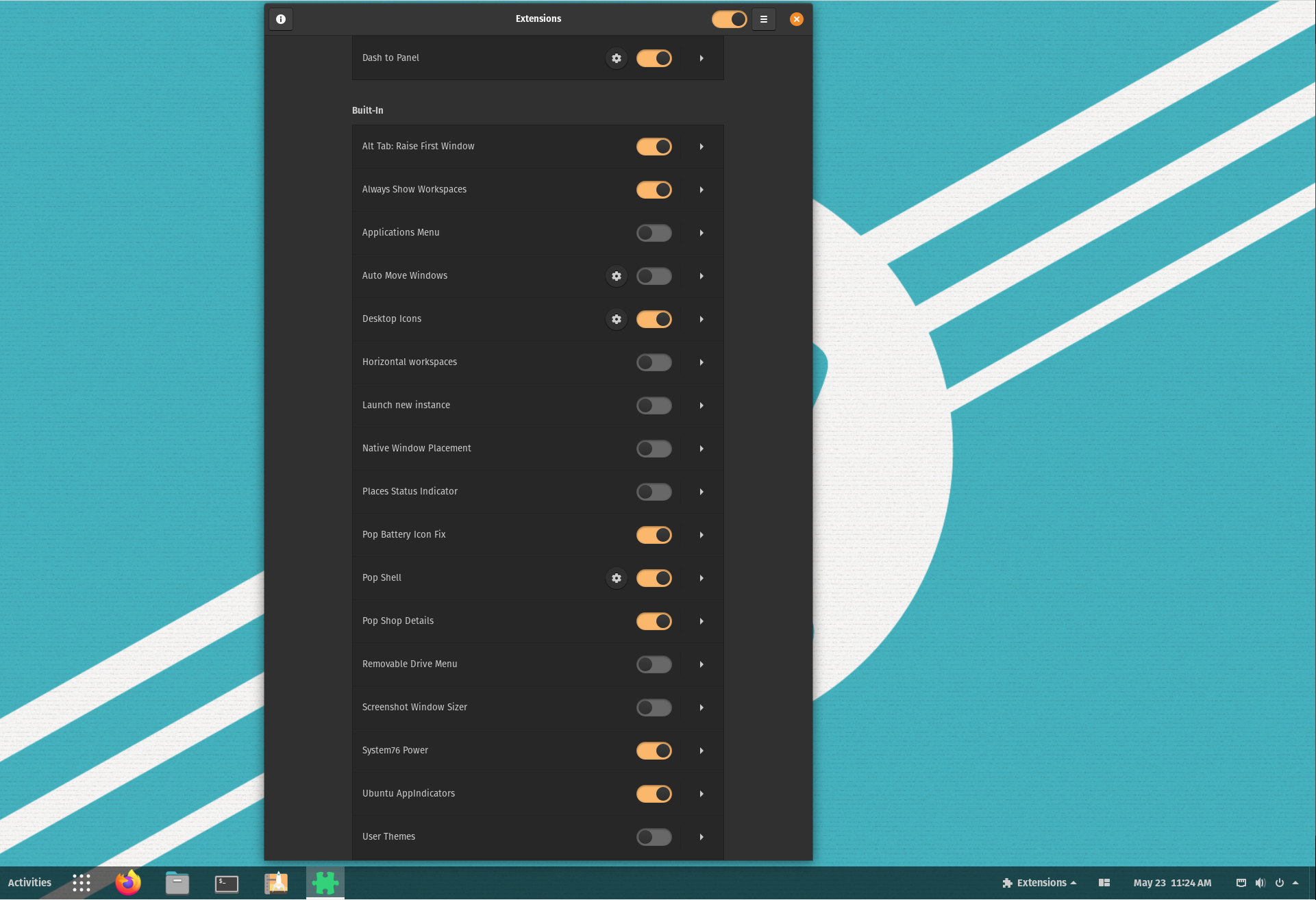Open the Files manager from the taskbar
Viewport: 1316px width, 900px height.
(177, 883)
